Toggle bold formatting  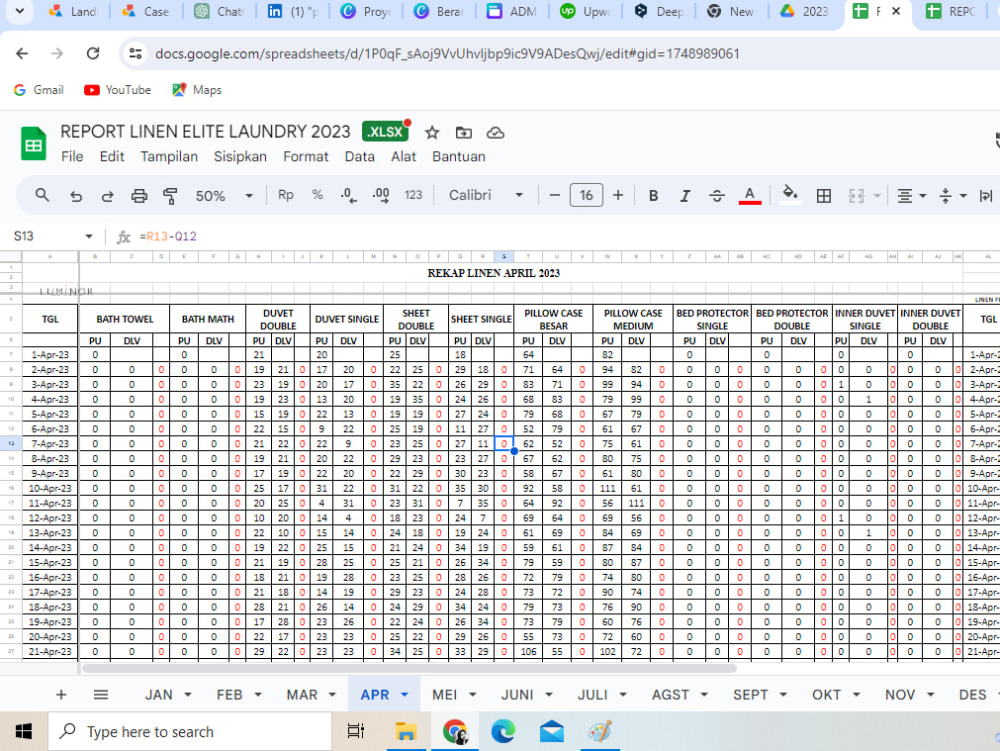pyautogui.click(x=653, y=196)
